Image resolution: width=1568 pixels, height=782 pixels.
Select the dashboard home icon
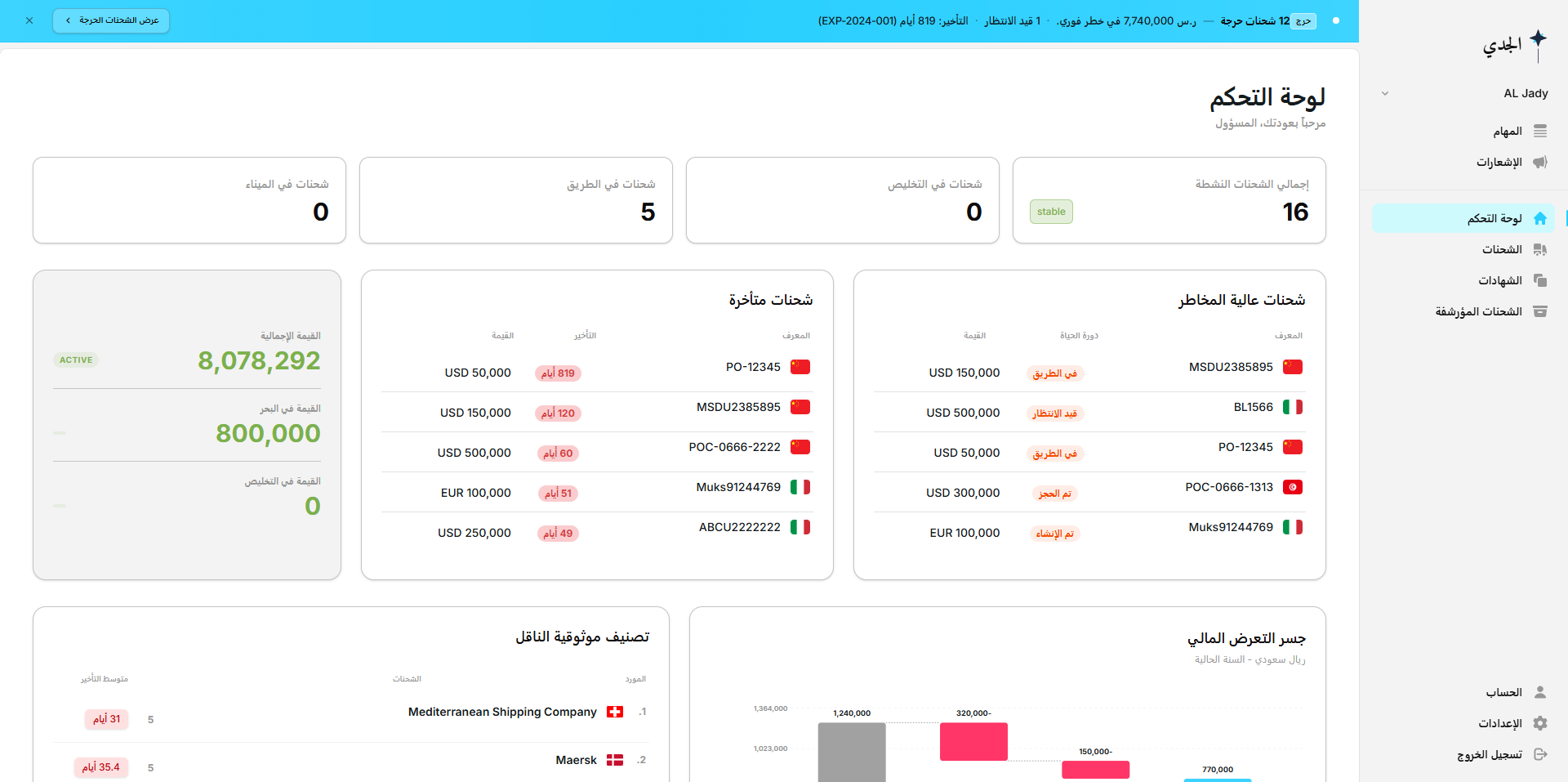click(x=1540, y=218)
